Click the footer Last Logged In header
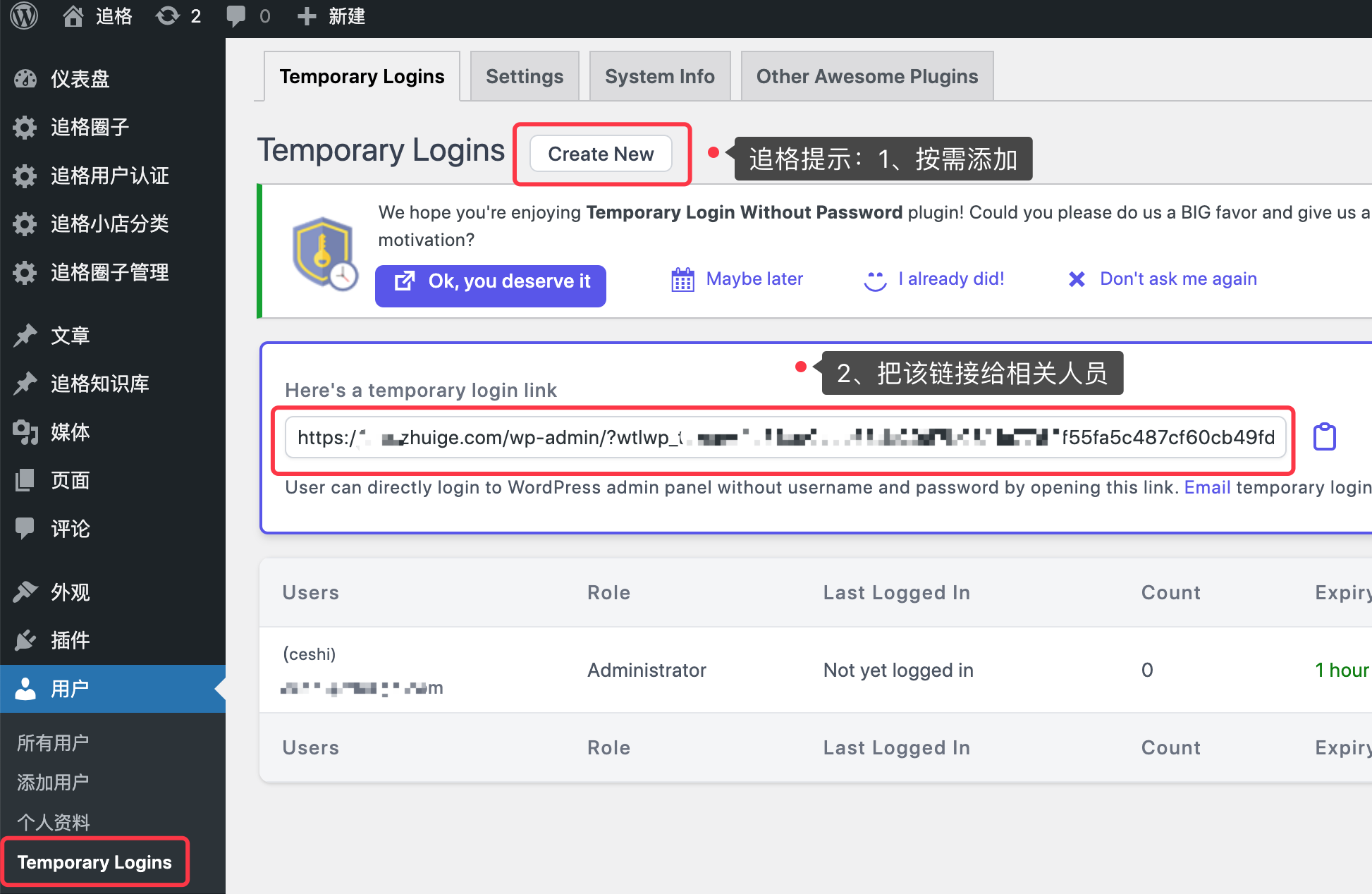 click(x=896, y=748)
